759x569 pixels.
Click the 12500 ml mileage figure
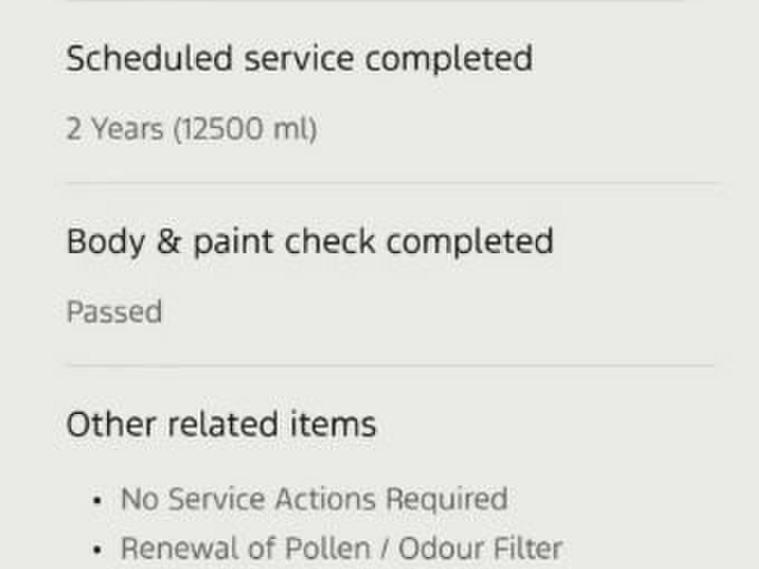246,130
